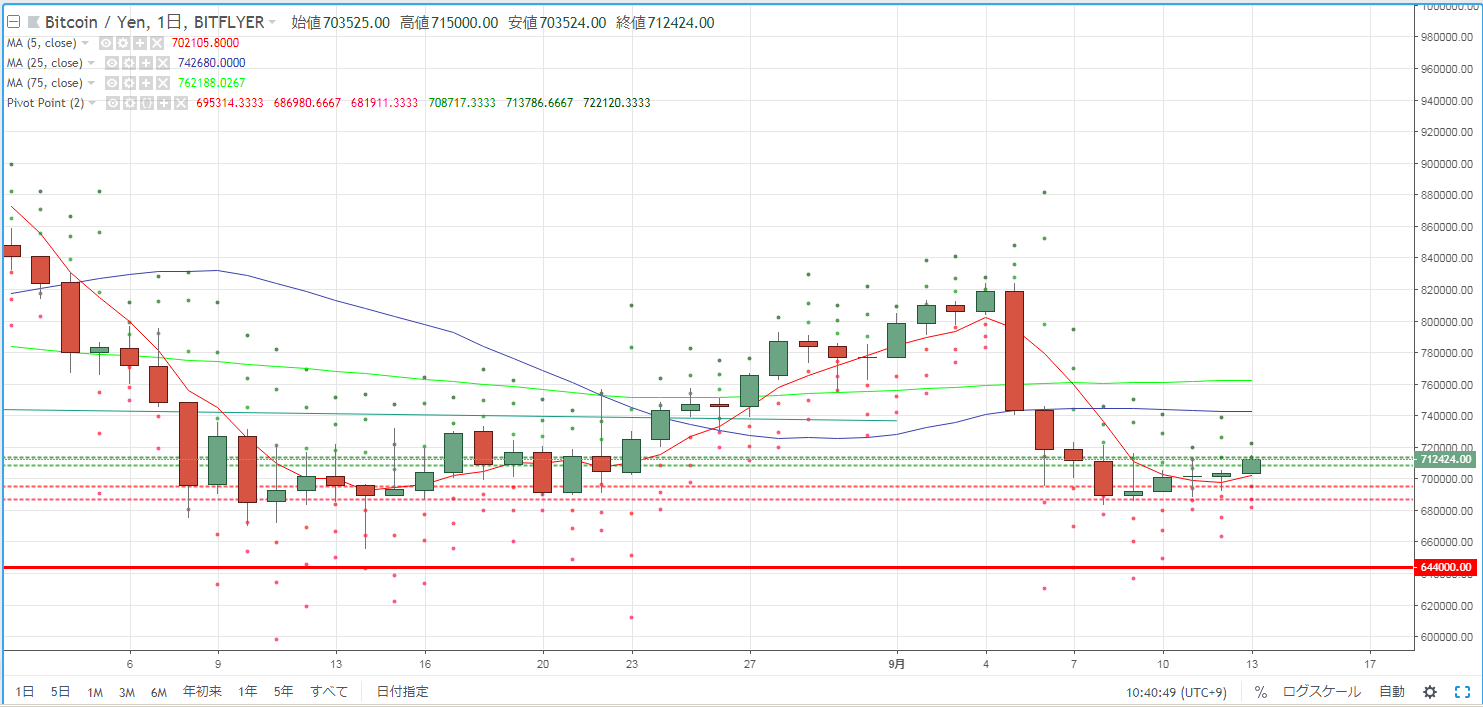Enter fullscreen mode via bottom-right icon
This screenshot has height=707, width=1483.
point(1460,692)
